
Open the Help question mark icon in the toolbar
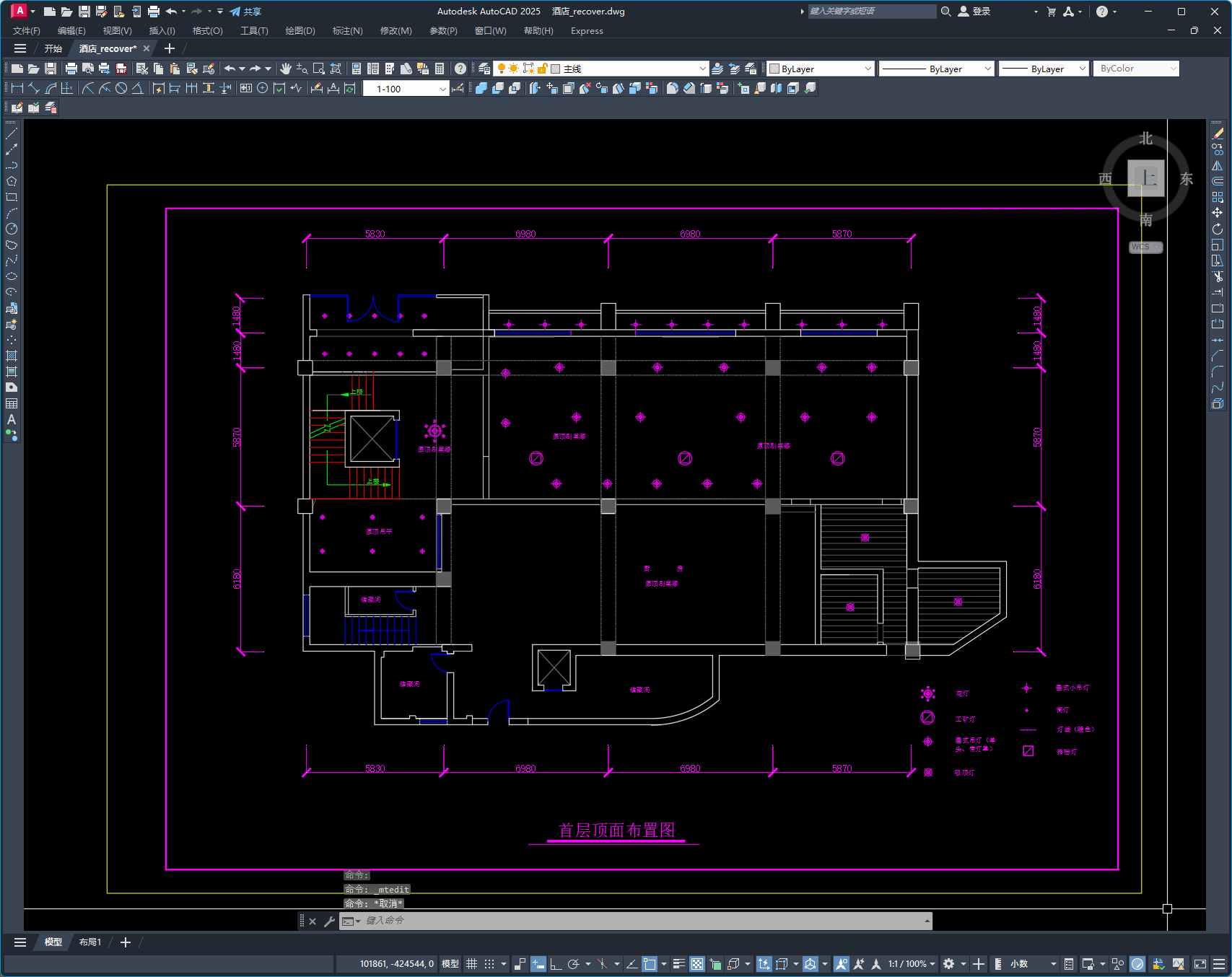(460, 69)
